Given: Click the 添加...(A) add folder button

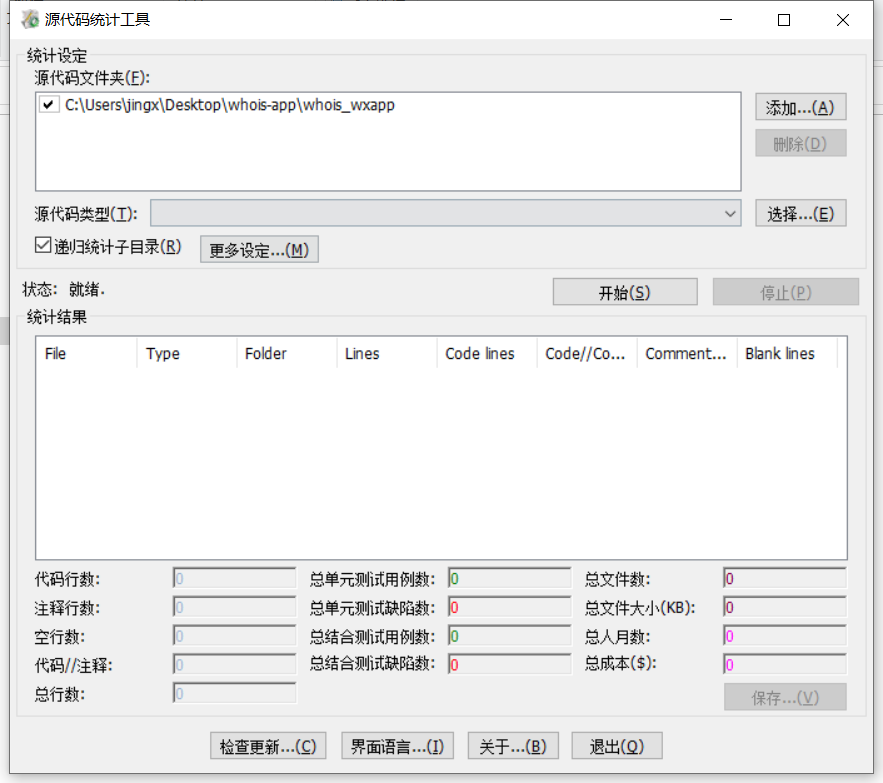Looking at the screenshot, I should tap(799, 106).
